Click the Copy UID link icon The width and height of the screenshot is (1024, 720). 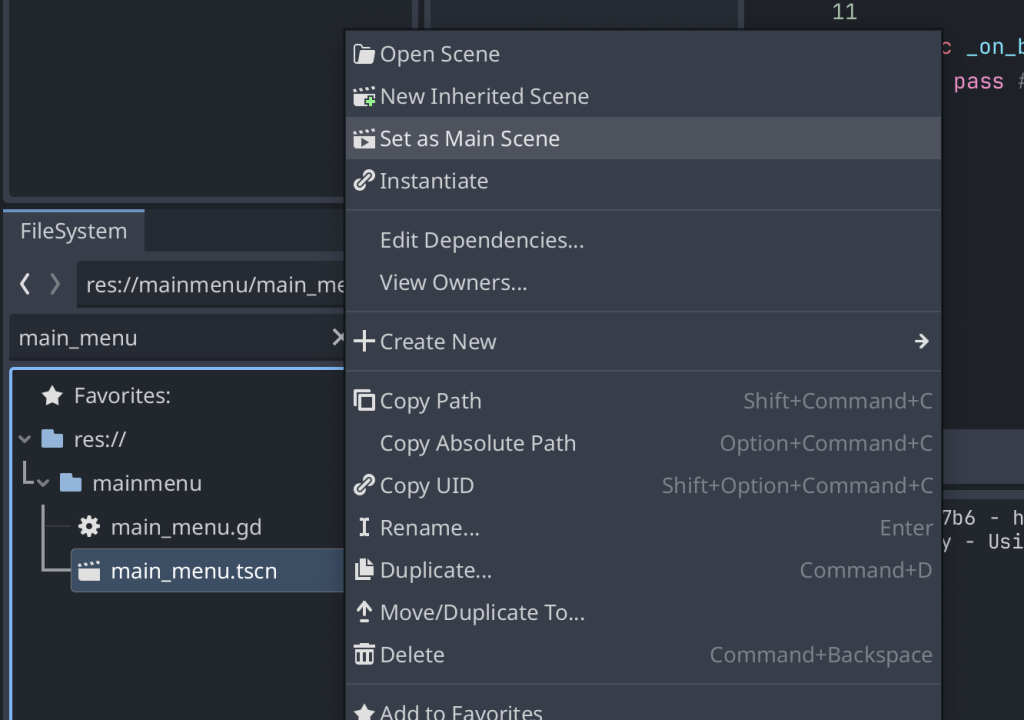pyautogui.click(x=364, y=486)
